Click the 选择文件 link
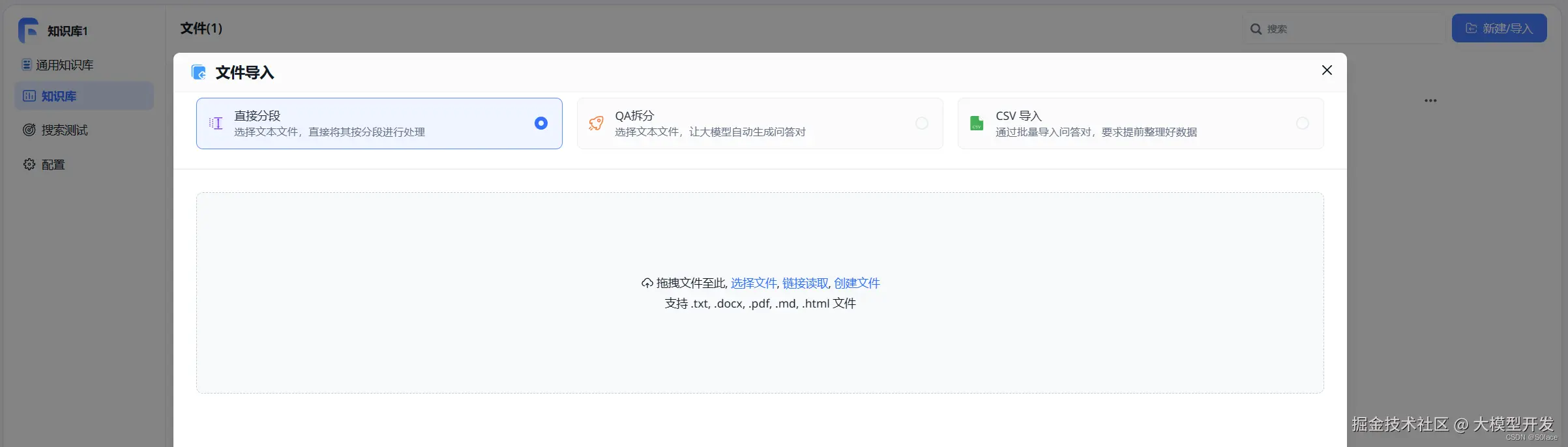Image resolution: width=1568 pixels, height=447 pixels. click(754, 283)
